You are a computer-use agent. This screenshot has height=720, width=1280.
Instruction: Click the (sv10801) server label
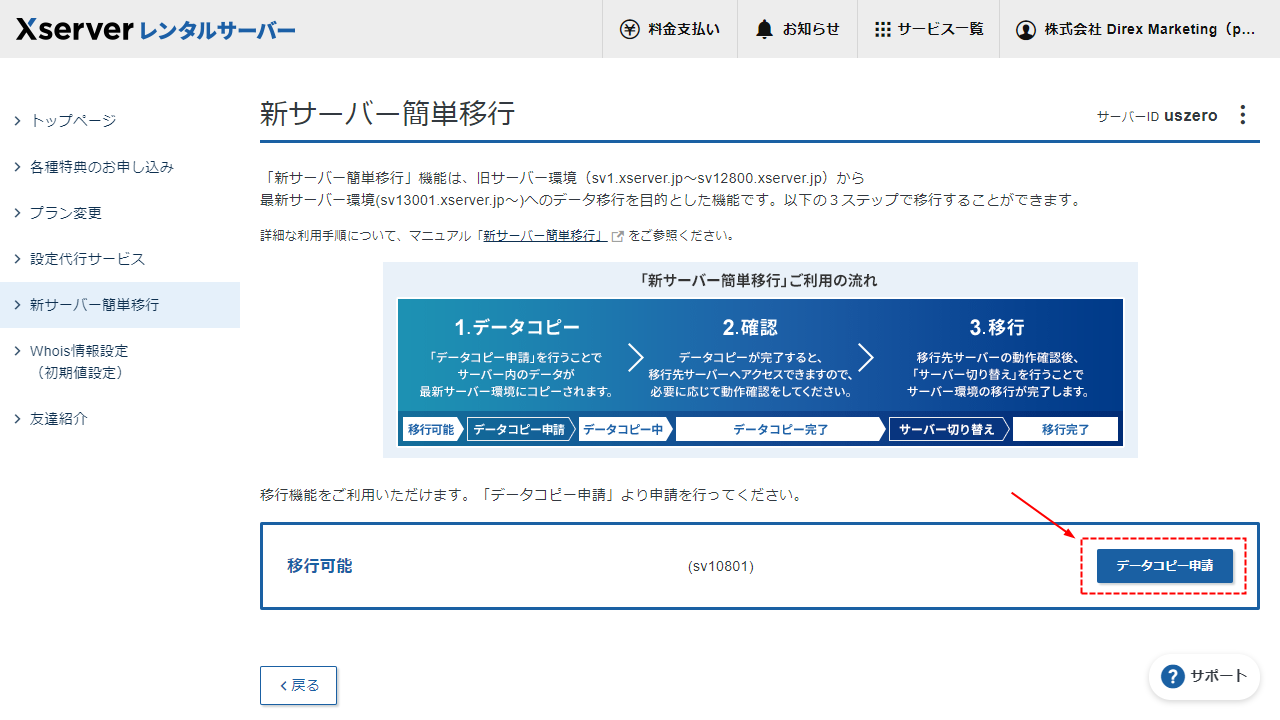[x=721, y=567]
